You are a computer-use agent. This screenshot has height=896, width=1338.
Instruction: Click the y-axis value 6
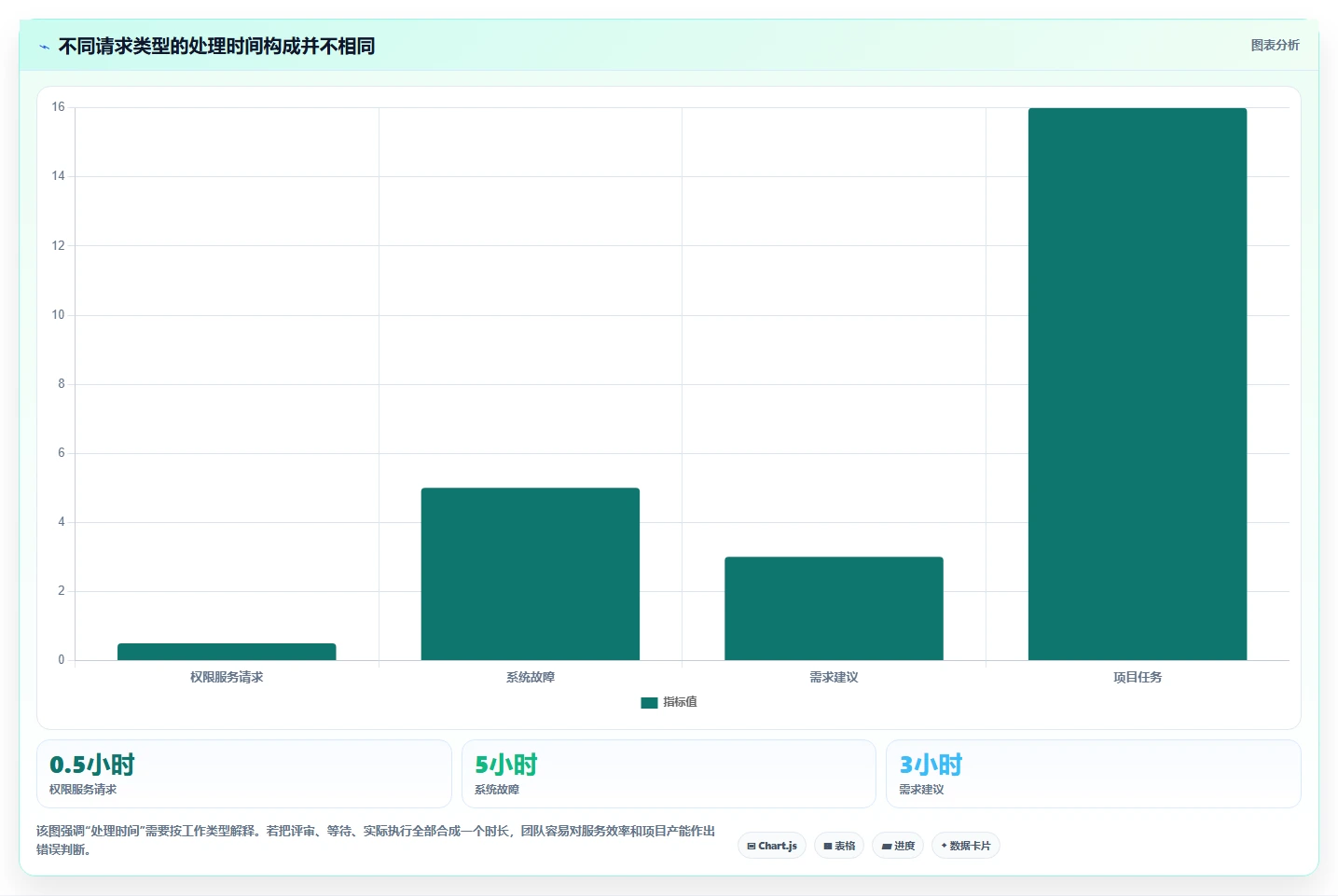[x=62, y=453]
